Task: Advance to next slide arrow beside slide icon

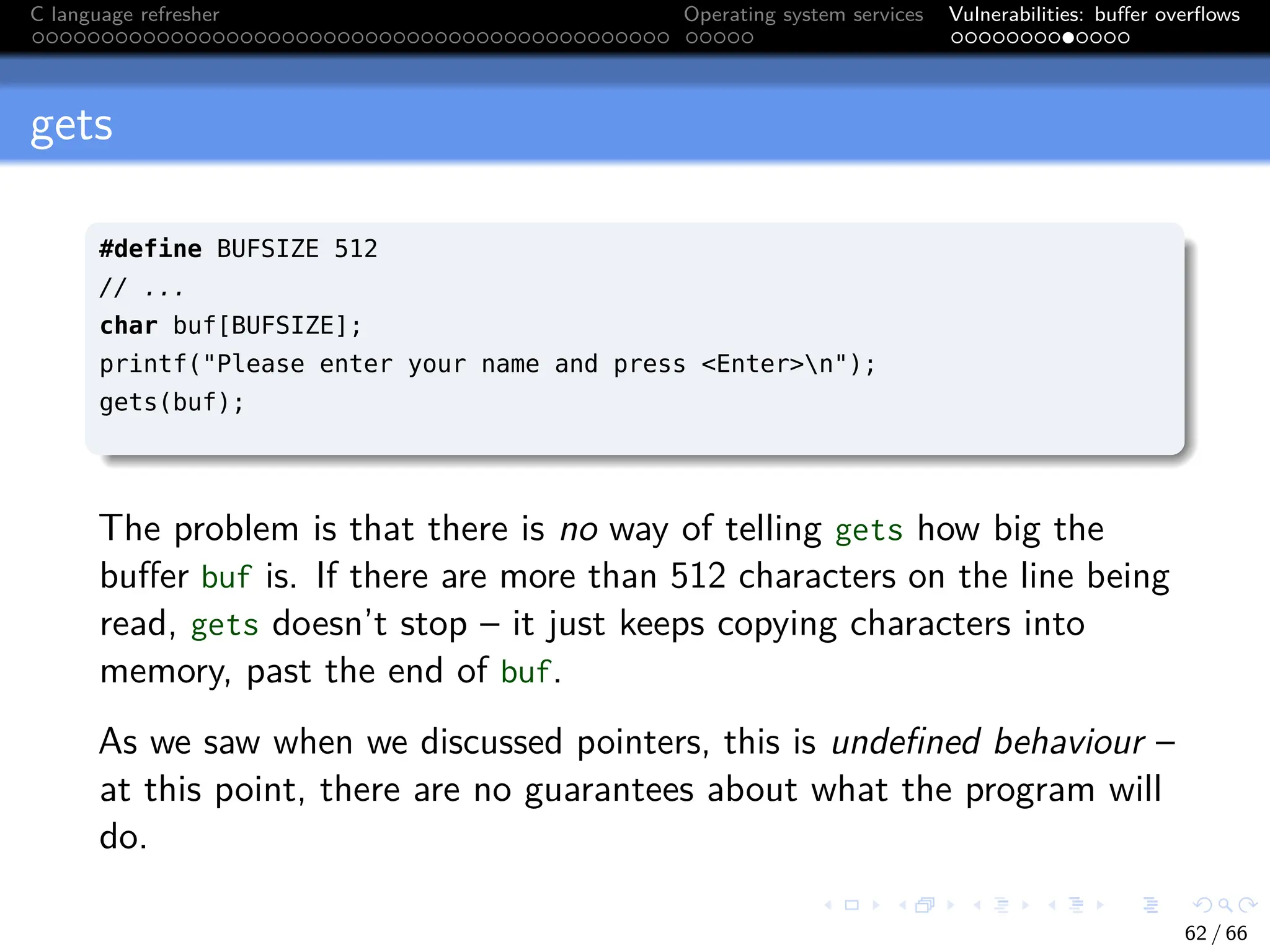Action: click(876, 906)
